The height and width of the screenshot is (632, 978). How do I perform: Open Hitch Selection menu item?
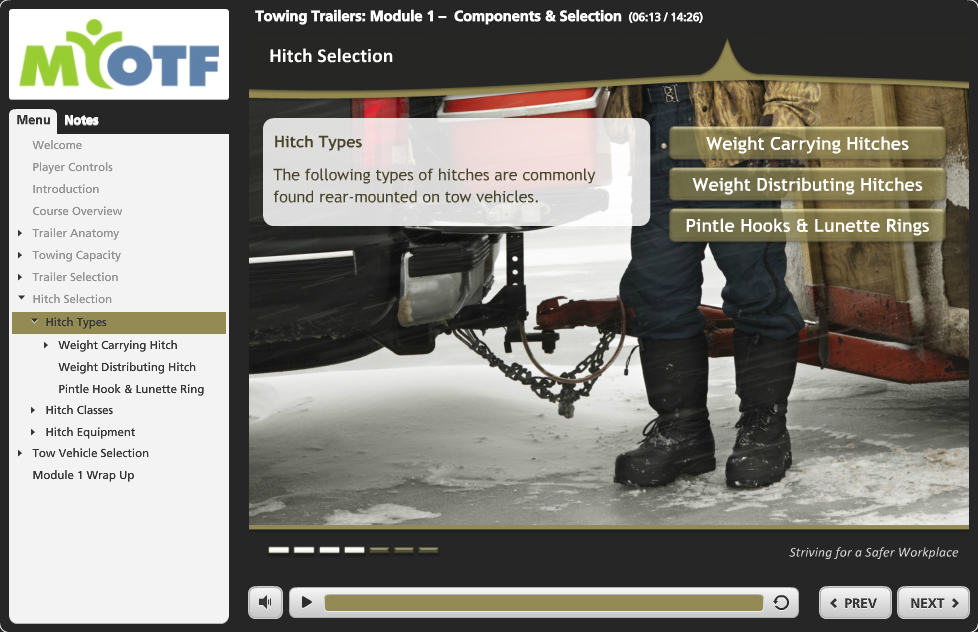[x=72, y=299]
